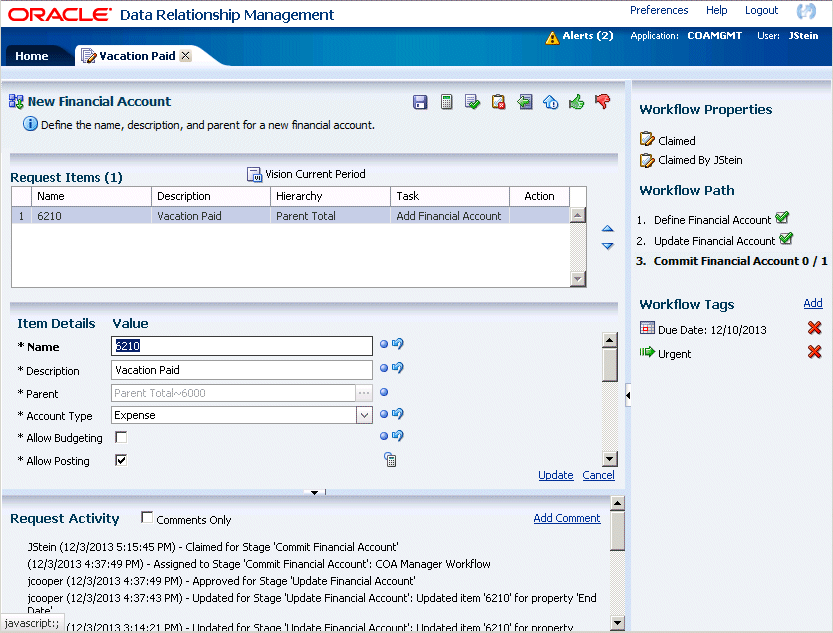
Task: Click the Cancel link
Action: [598, 475]
